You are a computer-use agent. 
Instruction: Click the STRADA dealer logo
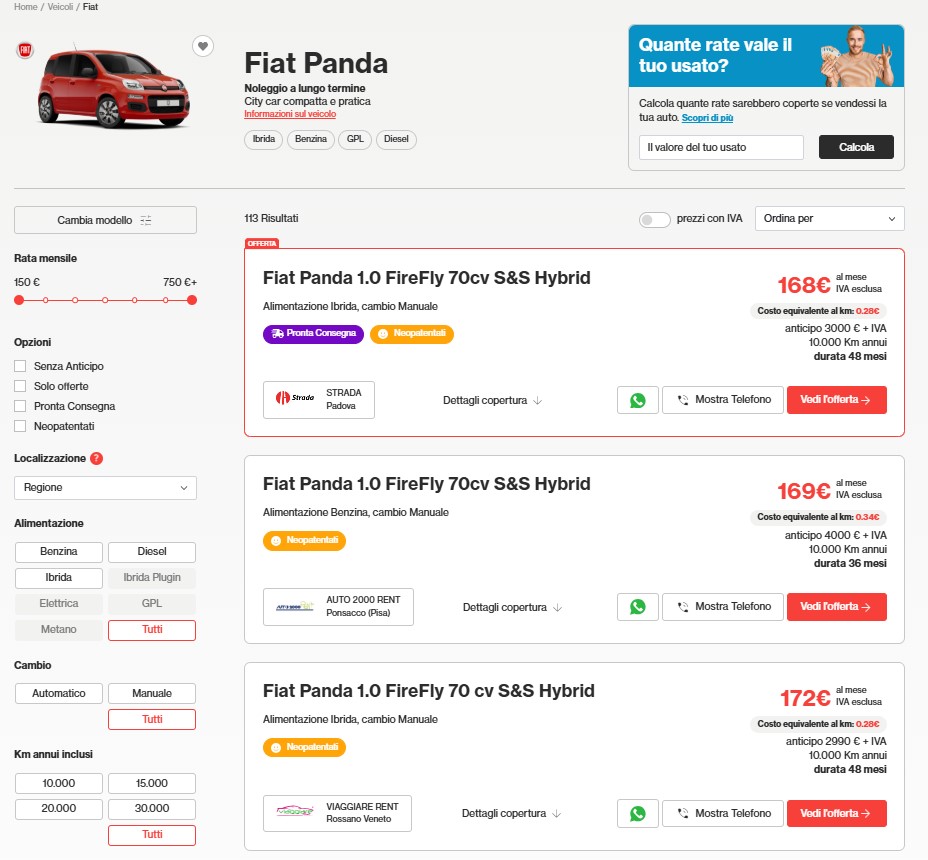pyautogui.click(x=295, y=398)
